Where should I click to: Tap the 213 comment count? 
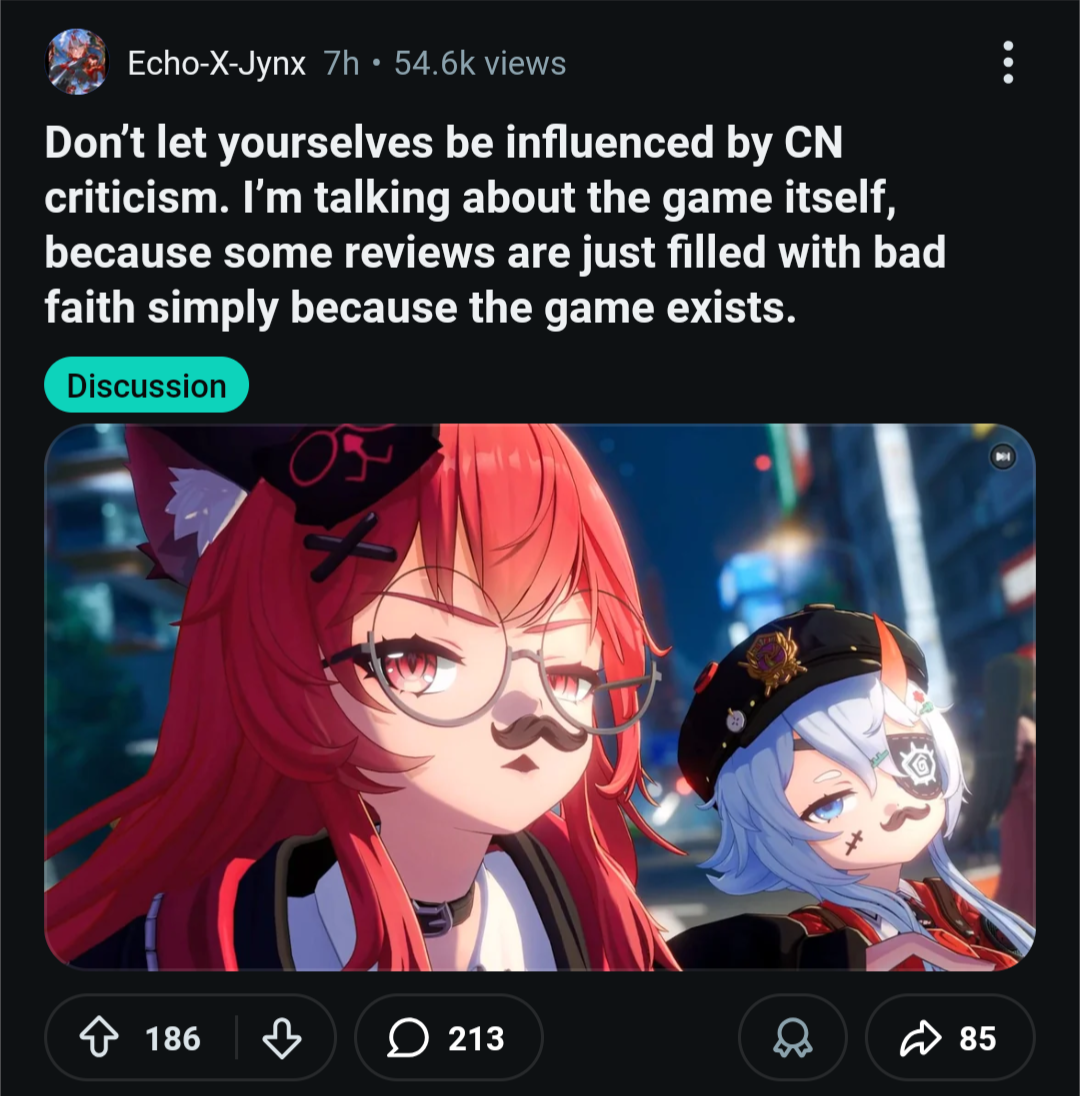point(476,1038)
